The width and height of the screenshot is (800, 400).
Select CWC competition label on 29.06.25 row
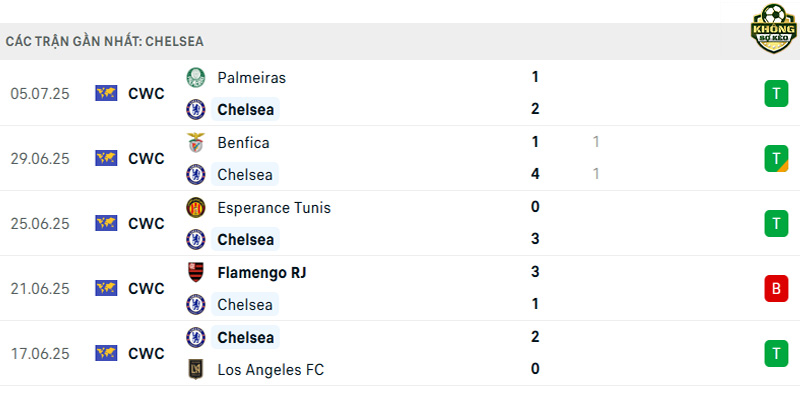pos(146,159)
